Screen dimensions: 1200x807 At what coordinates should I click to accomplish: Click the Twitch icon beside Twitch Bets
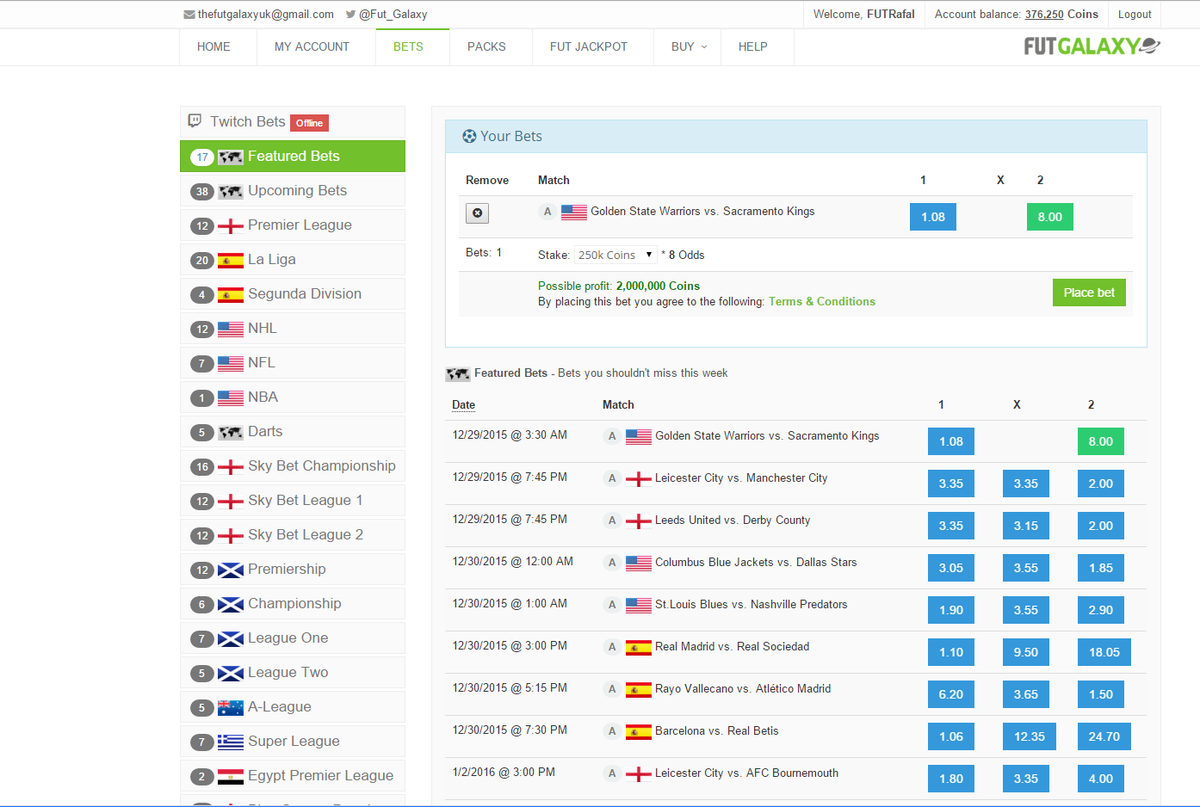click(195, 121)
